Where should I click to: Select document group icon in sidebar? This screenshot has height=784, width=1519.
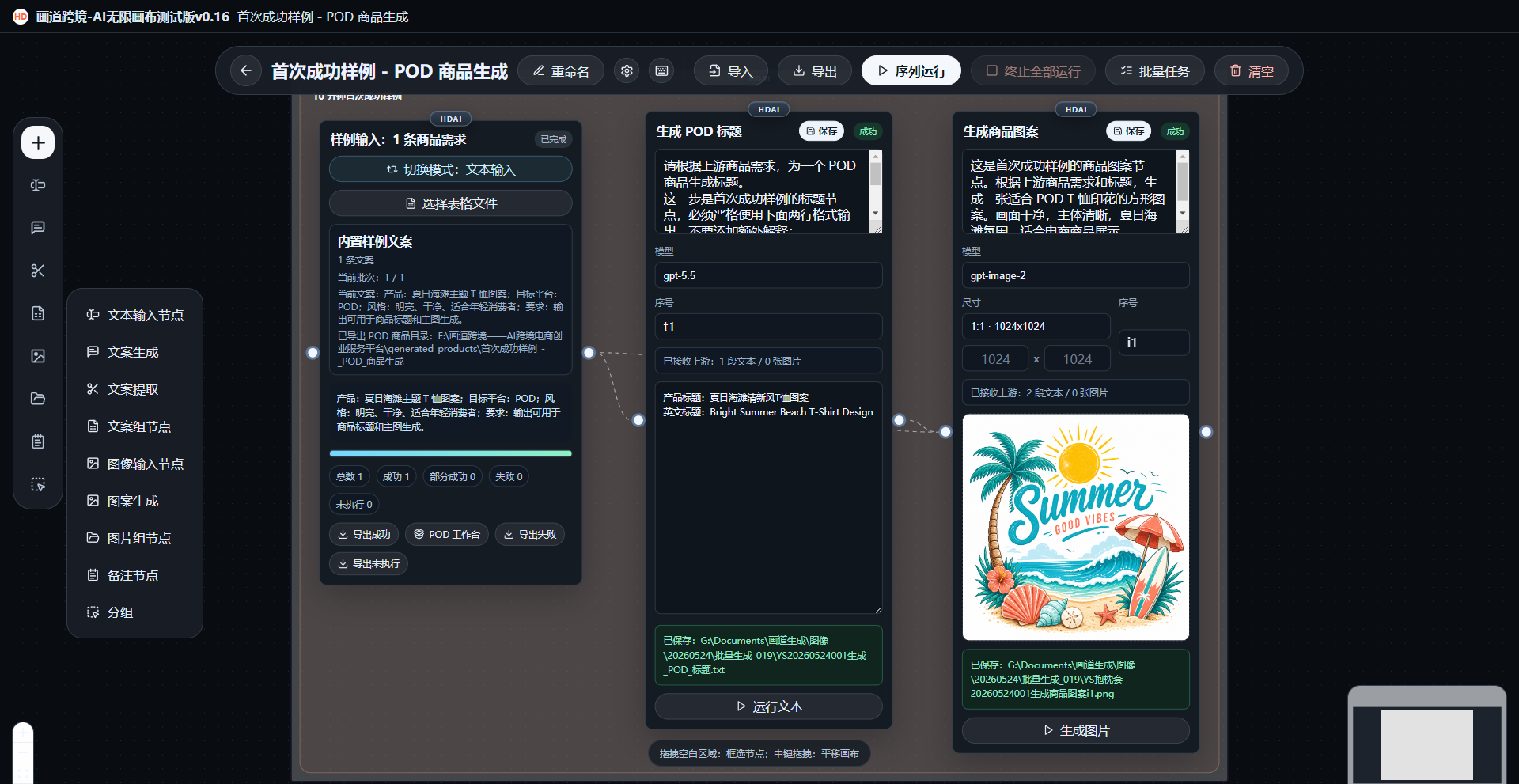click(38, 313)
